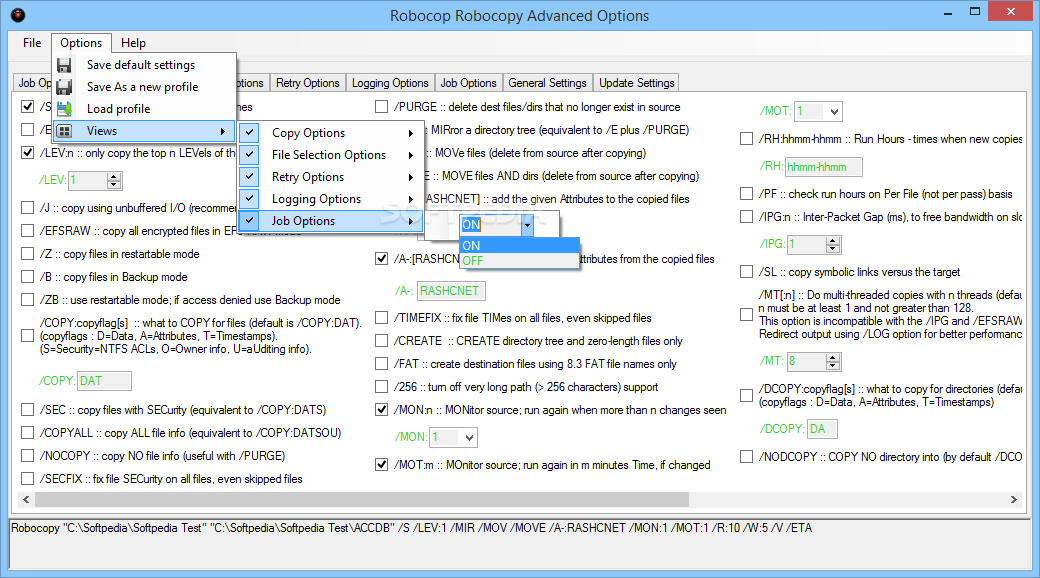Enable the /PF check run hours checkbox
Image resolution: width=1040 pixels, height=578 pixels.
746,194
